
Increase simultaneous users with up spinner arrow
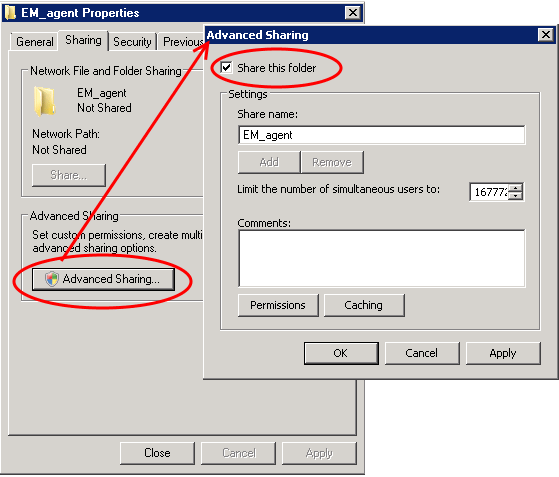(515, 188)
